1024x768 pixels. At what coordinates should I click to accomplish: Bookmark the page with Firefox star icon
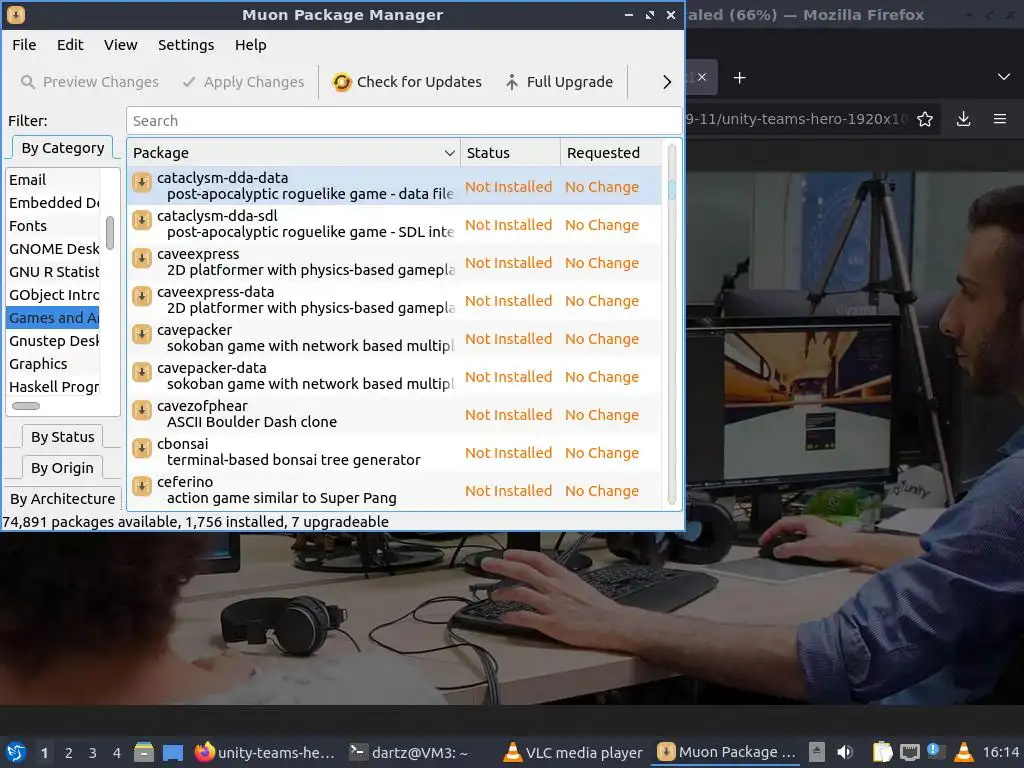(x=925, y=119)
